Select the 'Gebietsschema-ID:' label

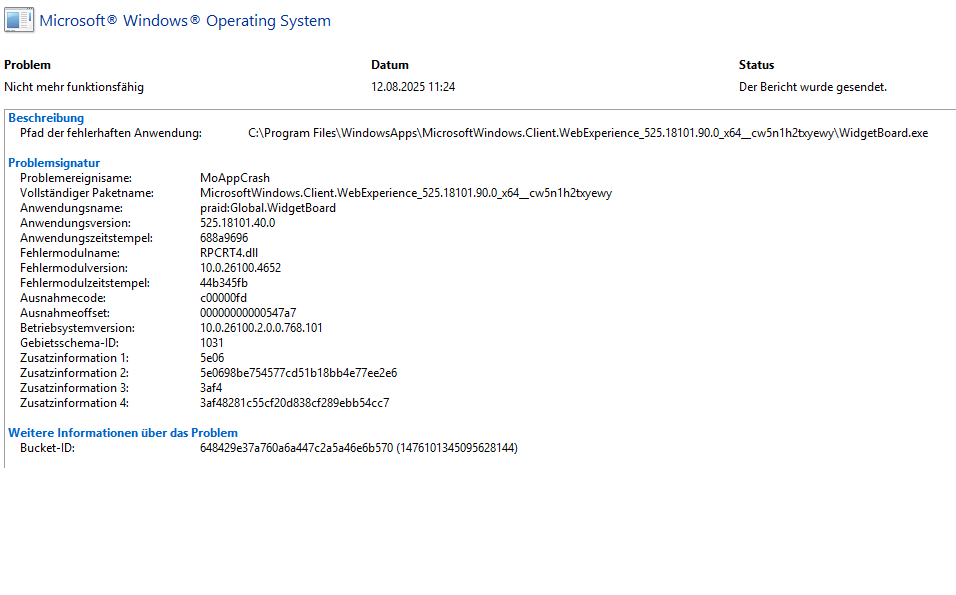(69, 343)
